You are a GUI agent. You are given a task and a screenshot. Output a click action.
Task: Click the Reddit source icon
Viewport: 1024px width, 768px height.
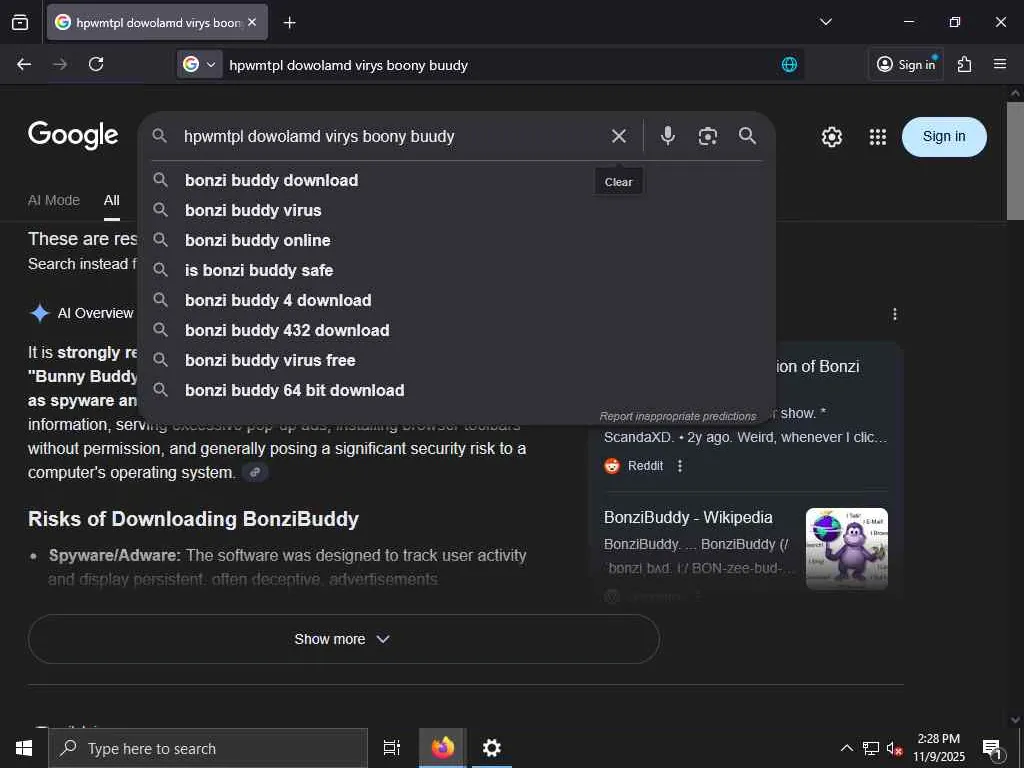(x=612, y=466)
